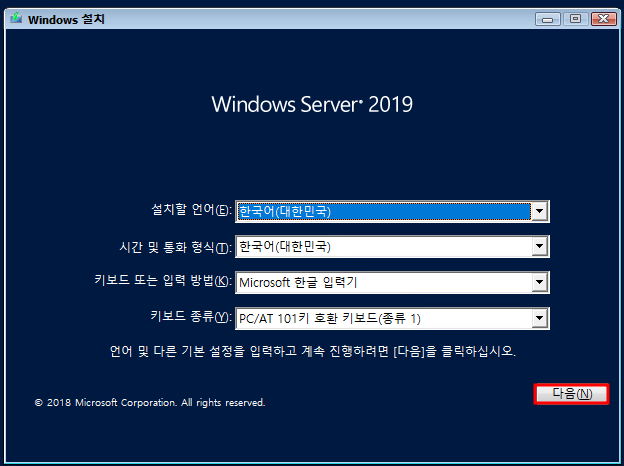
Task: Click the 다음(N) button
Action: 571,394
